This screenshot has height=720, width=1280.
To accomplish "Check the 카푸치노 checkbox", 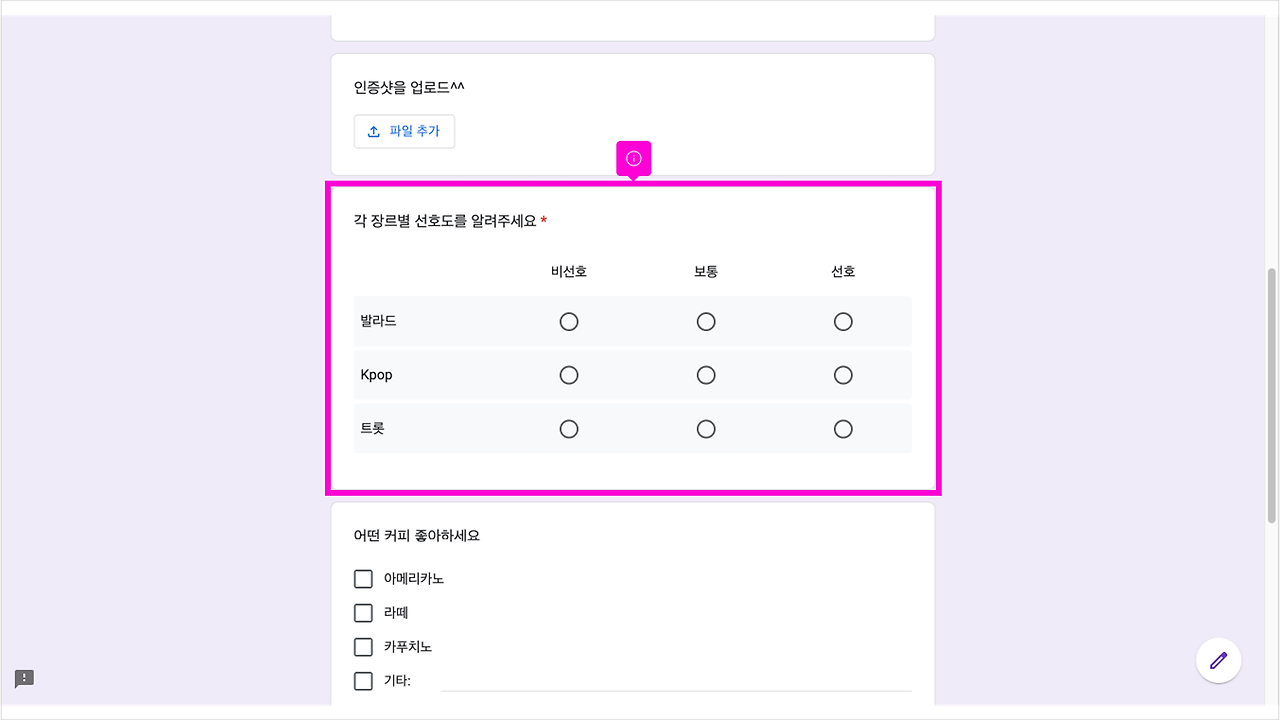I will click(363, 646).
